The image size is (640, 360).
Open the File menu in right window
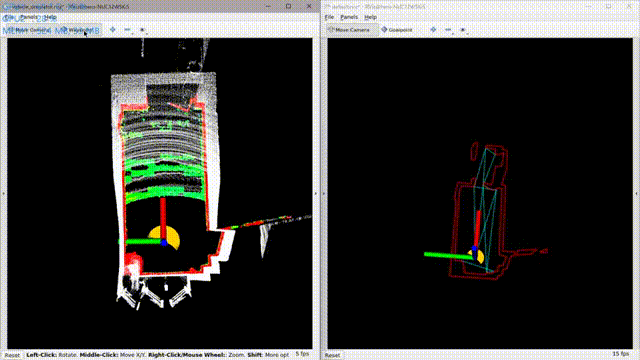[329, 17]
